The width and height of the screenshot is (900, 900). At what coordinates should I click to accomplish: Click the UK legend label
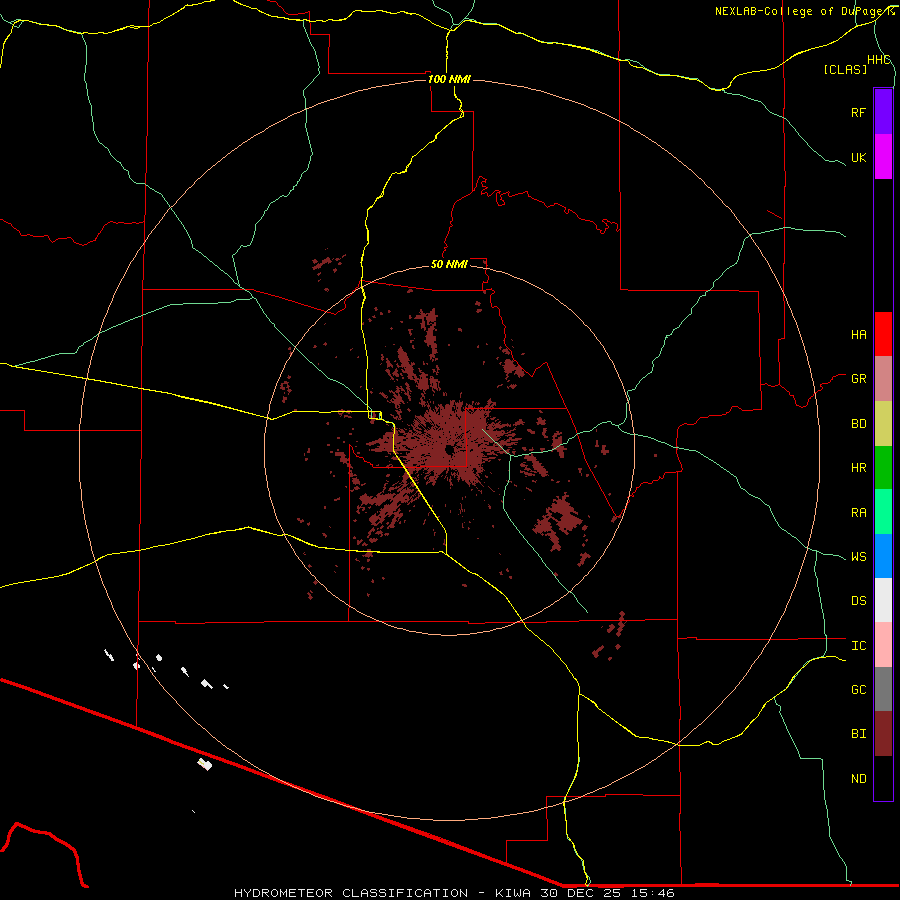point(858,157)
